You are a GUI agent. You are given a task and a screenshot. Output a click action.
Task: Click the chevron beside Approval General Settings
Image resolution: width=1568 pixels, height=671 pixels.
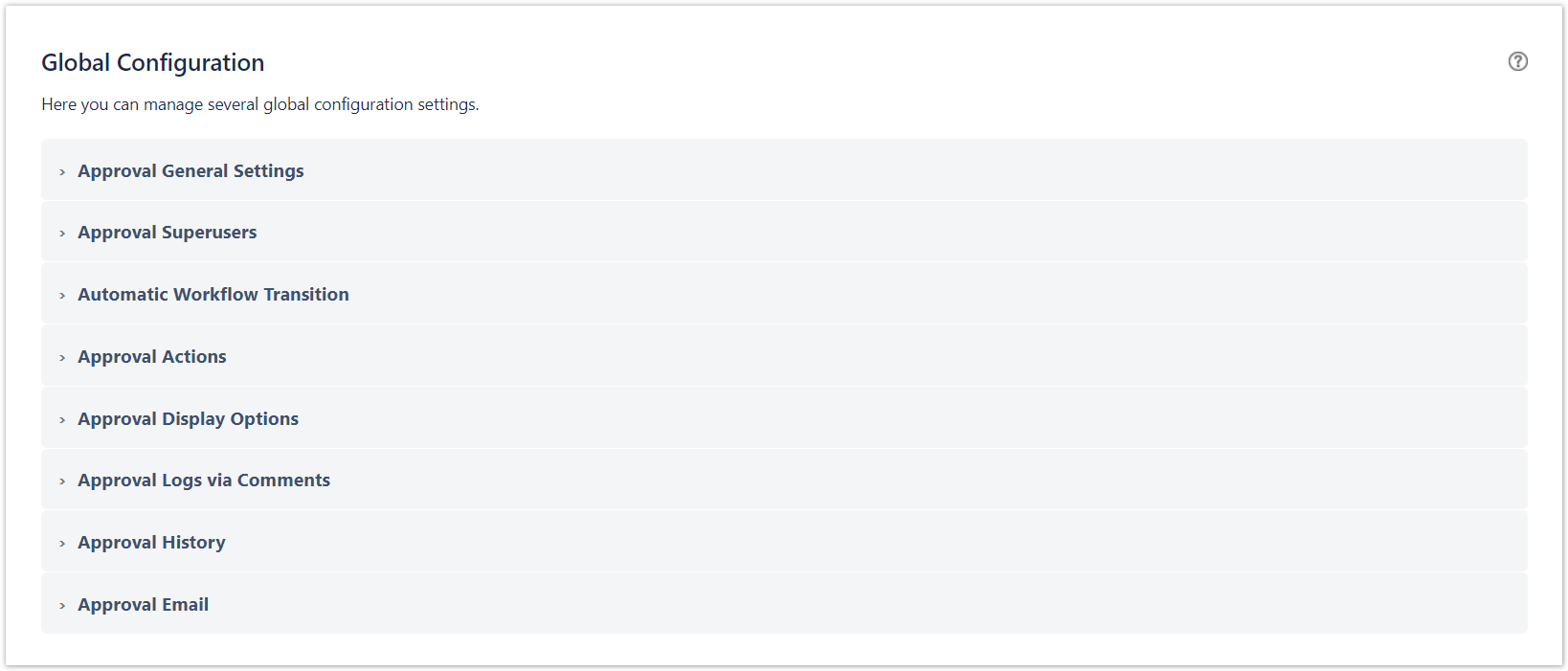[x=62, y=172]
